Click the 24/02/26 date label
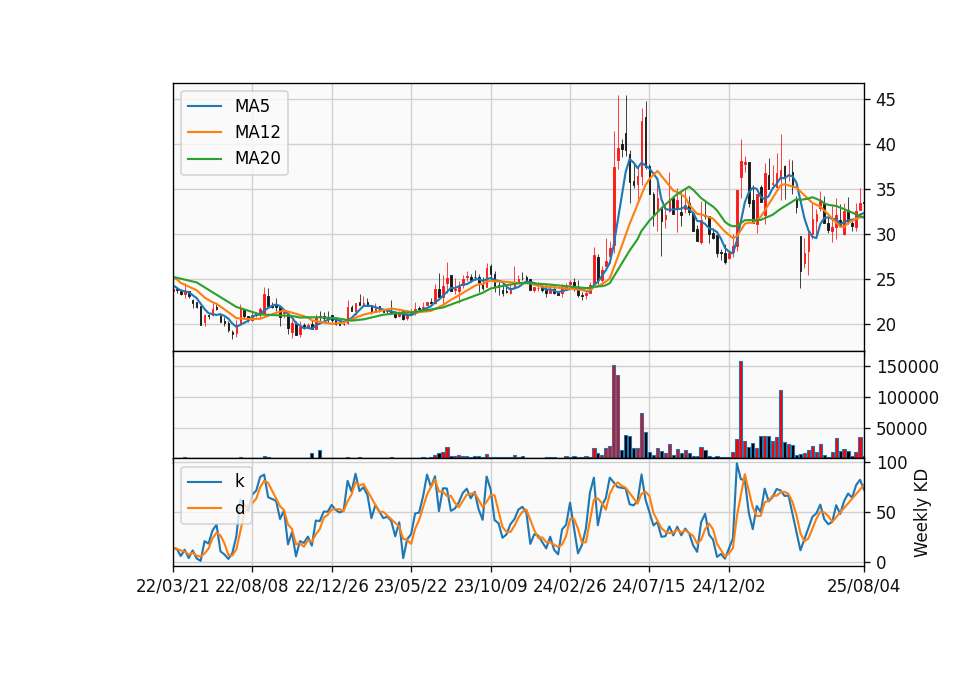Image resolution: width=960 pixels, height=690 pixels. (x=570, y=586)
